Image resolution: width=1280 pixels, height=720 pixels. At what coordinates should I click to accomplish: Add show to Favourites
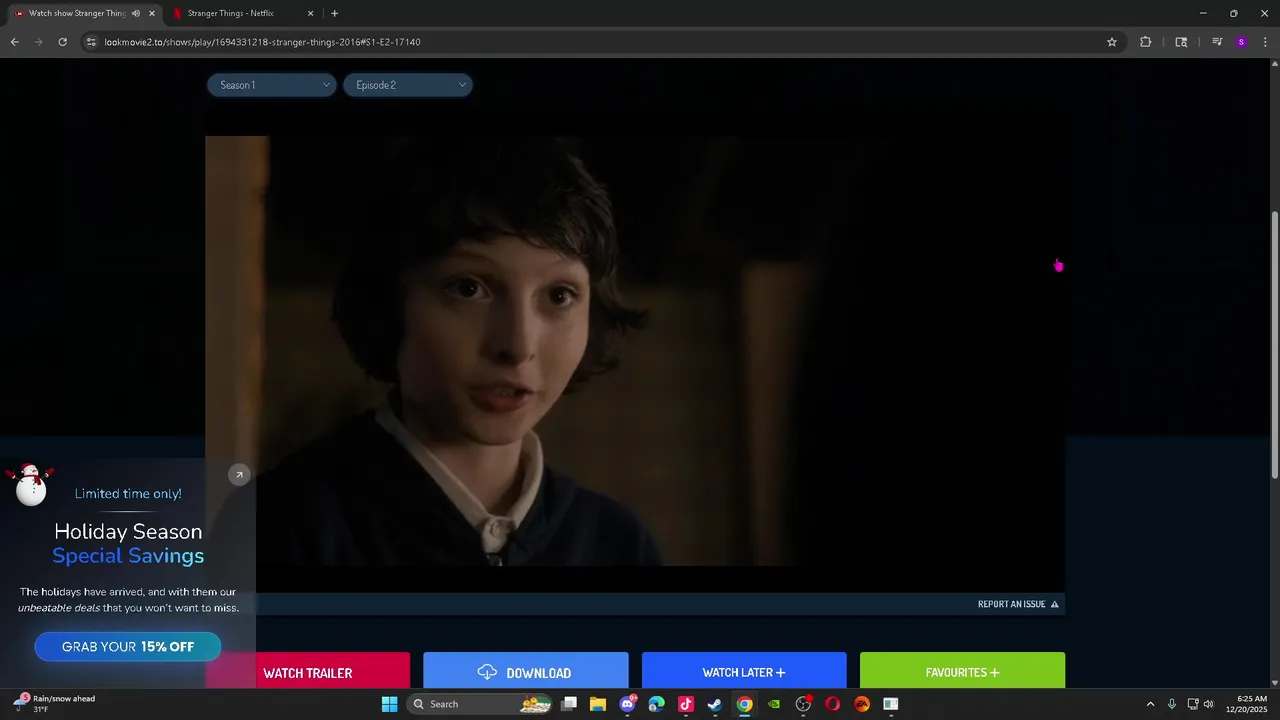[x=962, y=673]
